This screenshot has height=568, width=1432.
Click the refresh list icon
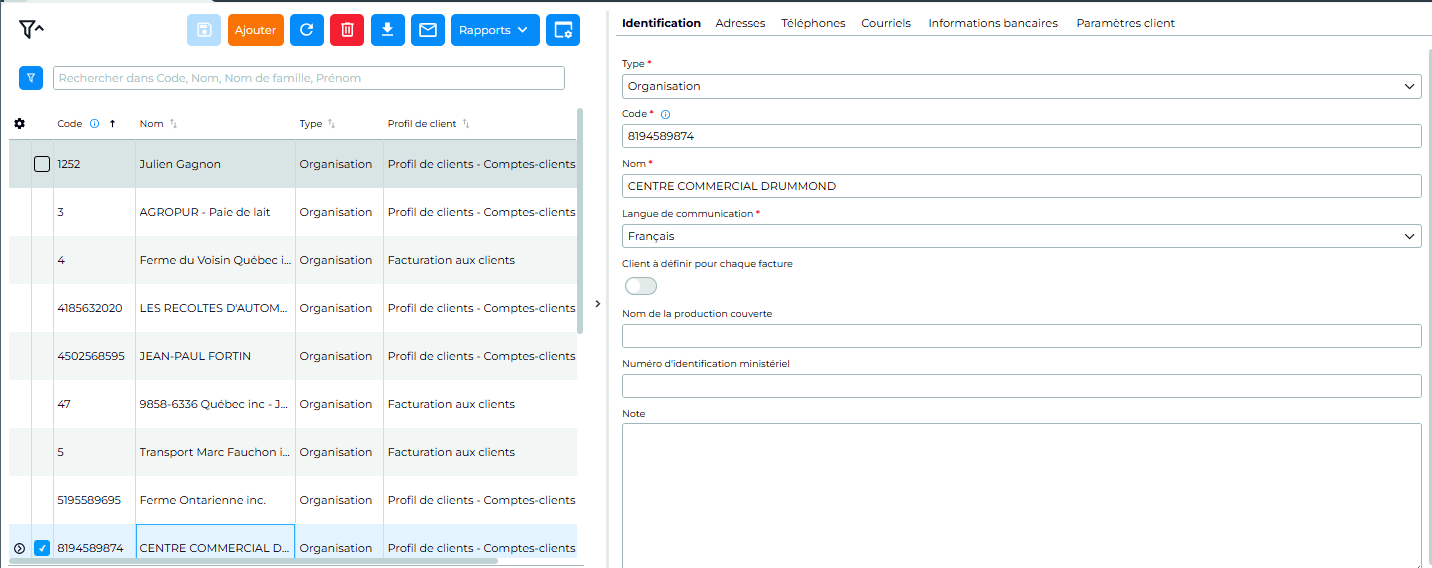(307, 30)
